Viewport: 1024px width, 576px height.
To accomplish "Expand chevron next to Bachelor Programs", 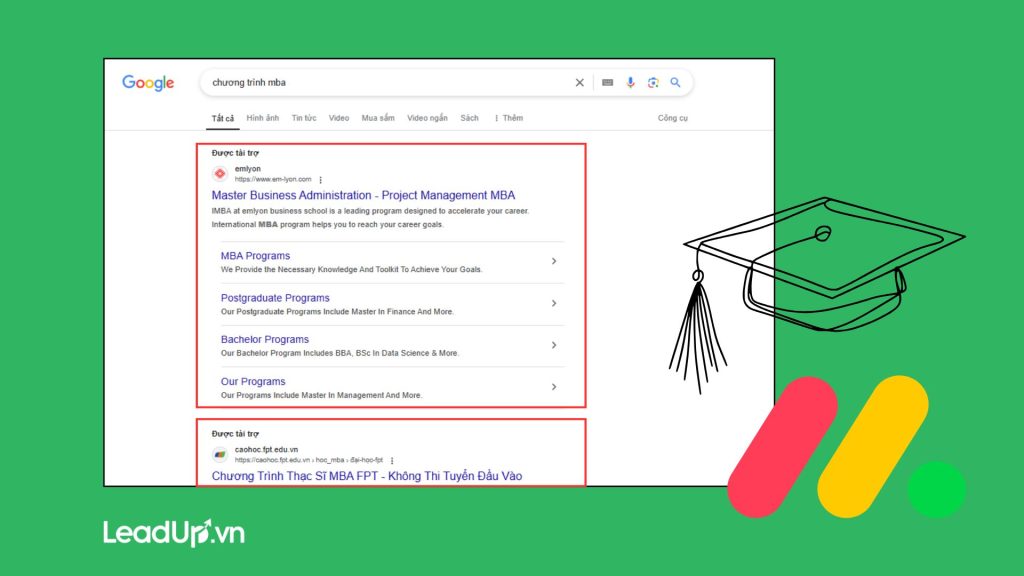I will [554, 345].
